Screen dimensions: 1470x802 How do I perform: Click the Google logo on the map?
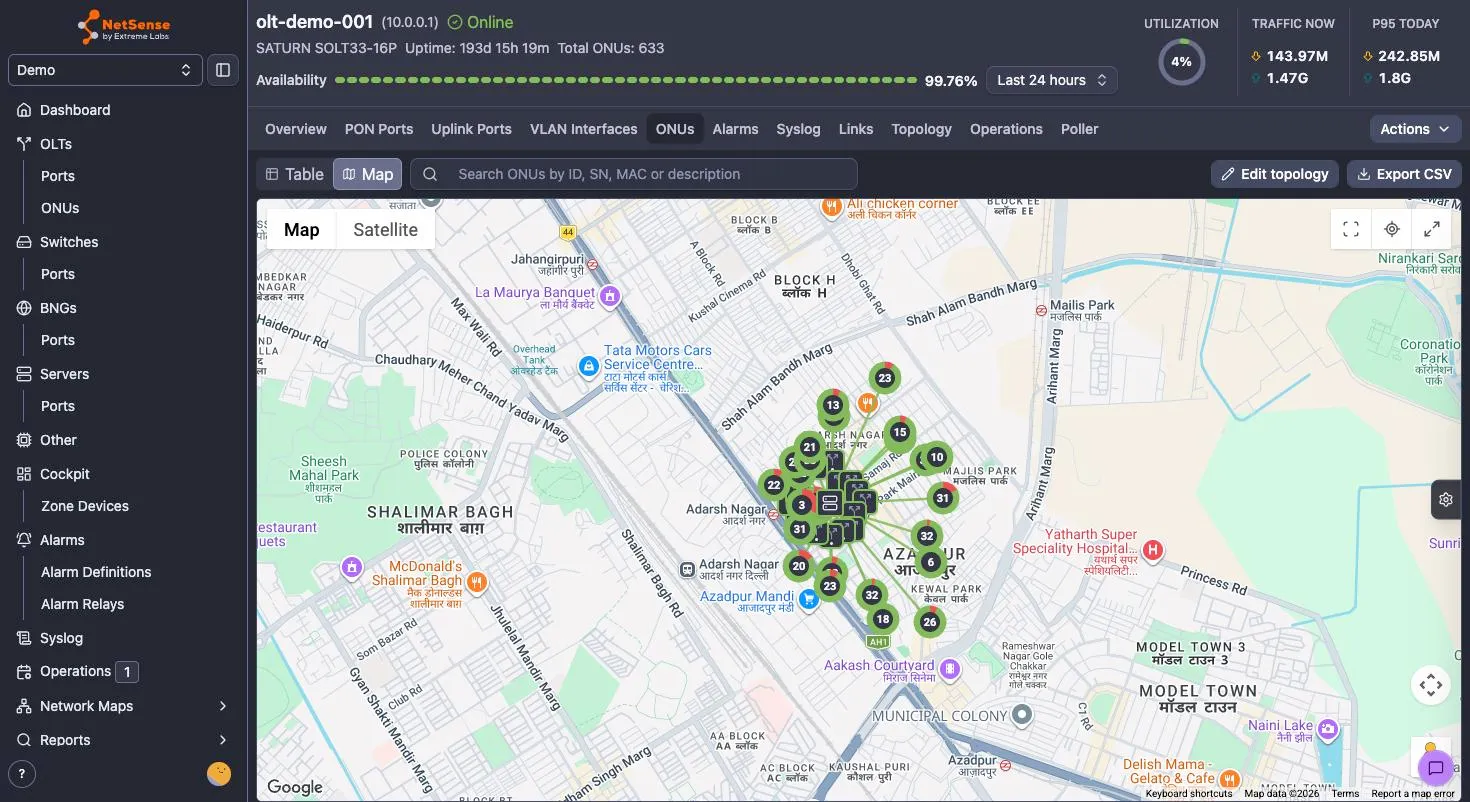coord(295,787)
